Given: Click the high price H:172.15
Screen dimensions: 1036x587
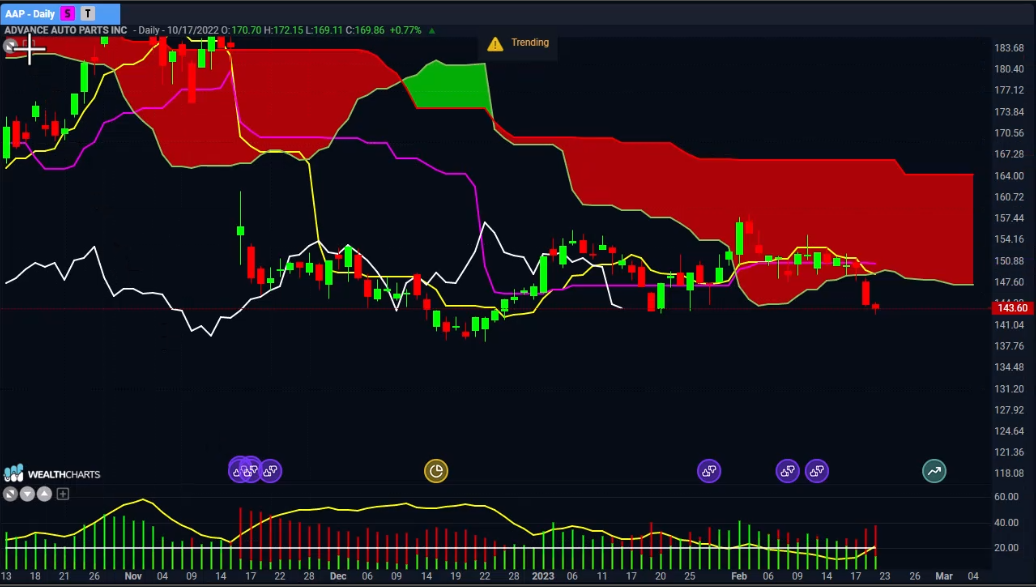Looking at the screenshot, I should pos(283,30).
